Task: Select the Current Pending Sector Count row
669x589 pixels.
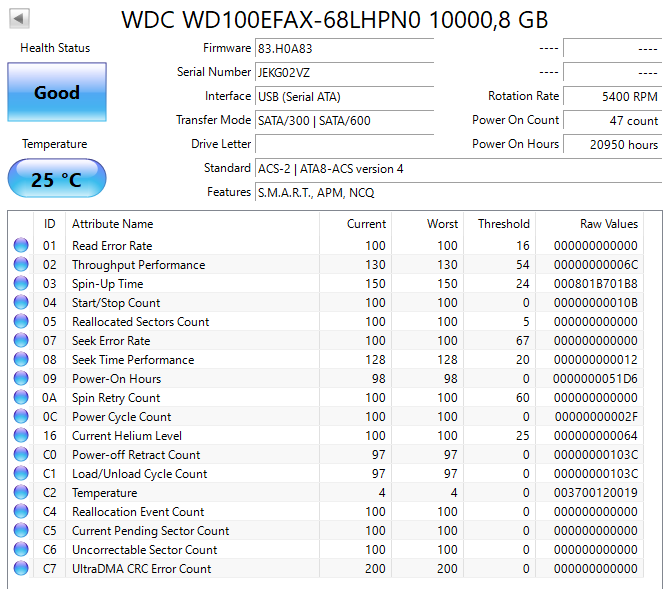Action: tap(150, 531)
